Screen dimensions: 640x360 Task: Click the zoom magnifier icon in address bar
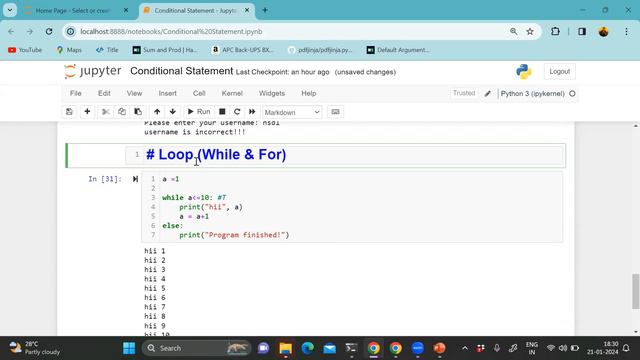coord(513,31)
